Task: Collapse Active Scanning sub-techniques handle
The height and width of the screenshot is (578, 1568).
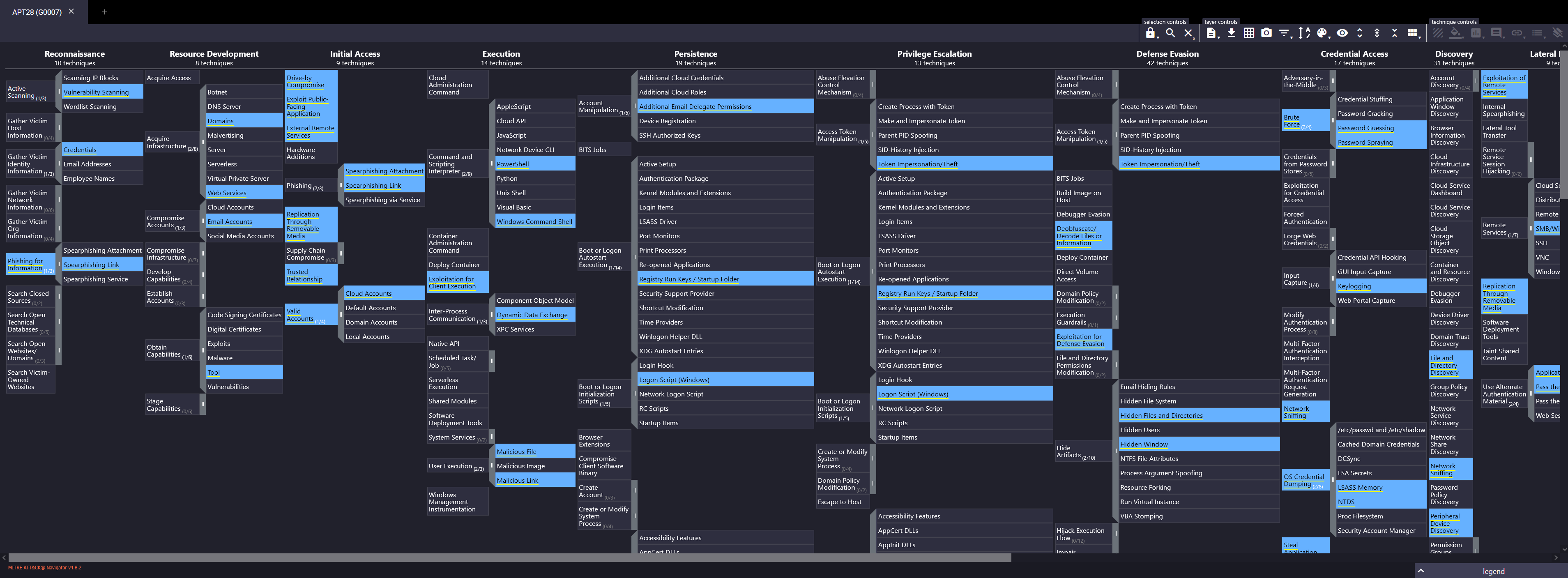Action: click(x=58, y=92)
